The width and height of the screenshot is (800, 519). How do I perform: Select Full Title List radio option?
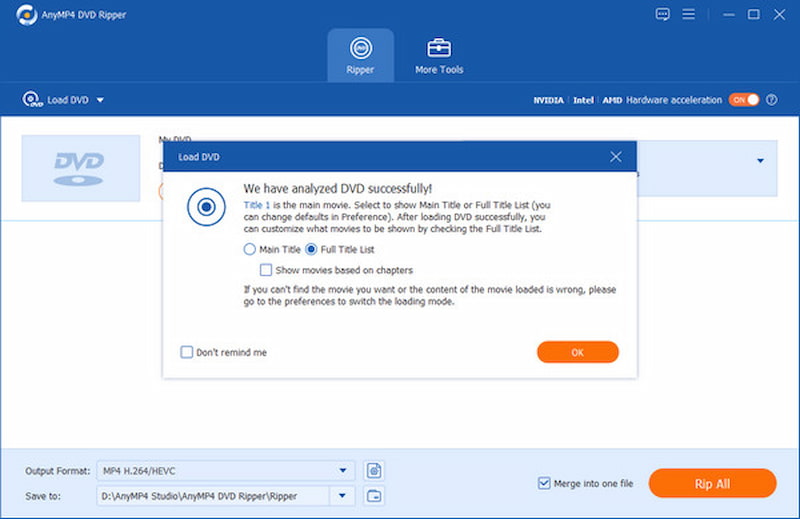pos(311,249)
